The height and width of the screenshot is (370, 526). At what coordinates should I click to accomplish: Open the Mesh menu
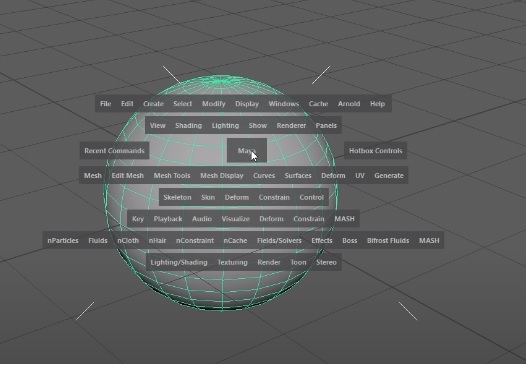click(93, 175)
